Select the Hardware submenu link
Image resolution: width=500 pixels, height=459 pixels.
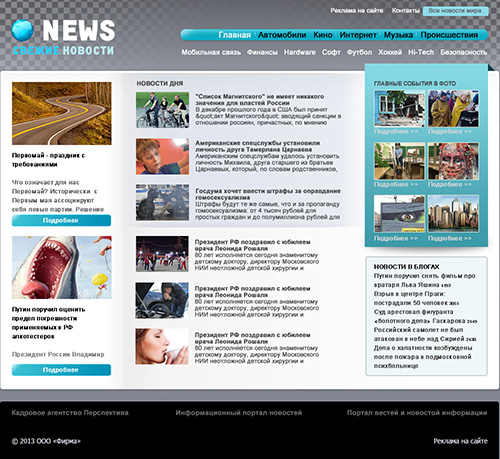click(300, 52)
